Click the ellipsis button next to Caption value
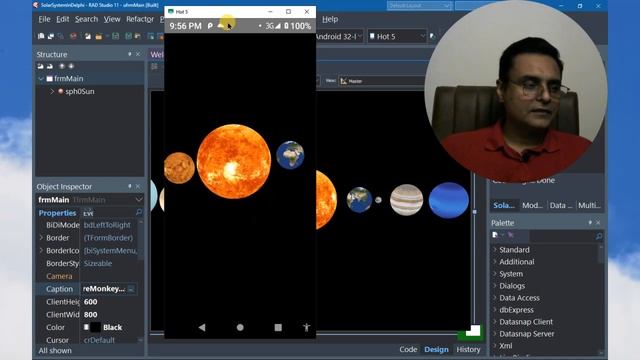Image resolution: width=640 pixels, height=360 pixels. 131,289
